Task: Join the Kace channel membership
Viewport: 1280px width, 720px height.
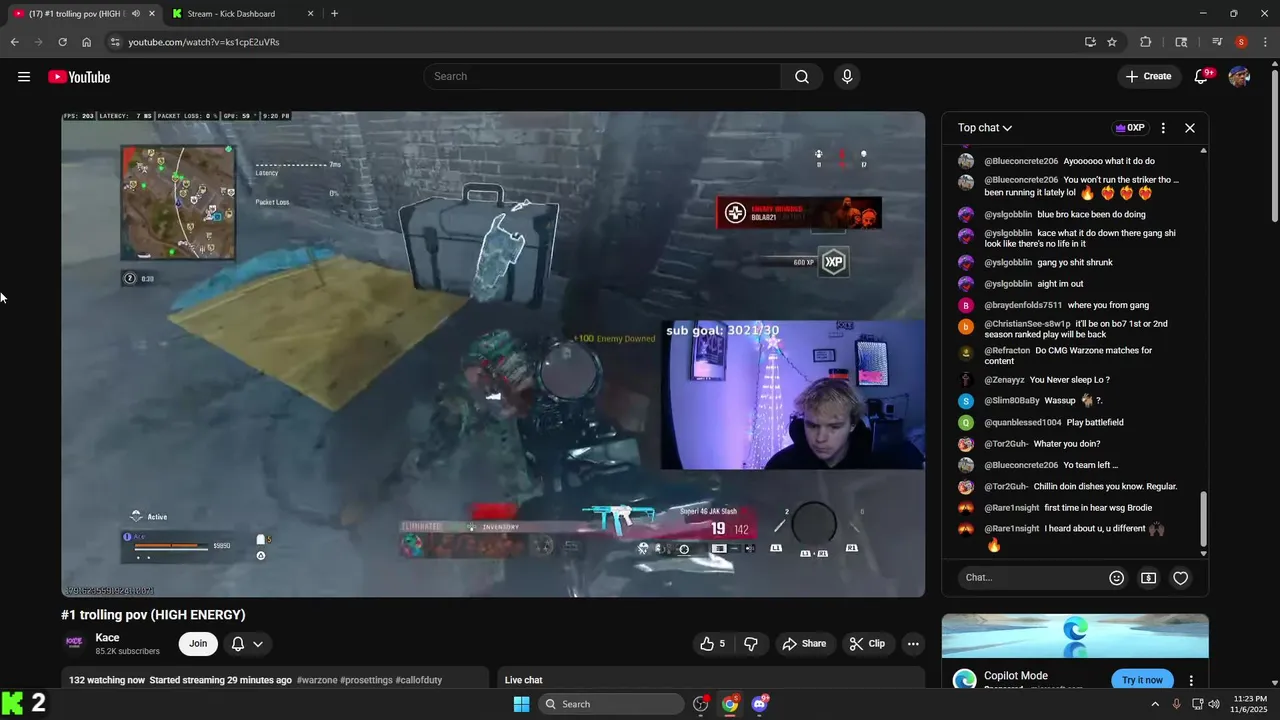Action: pyautogui.click(x=198, y=644)
